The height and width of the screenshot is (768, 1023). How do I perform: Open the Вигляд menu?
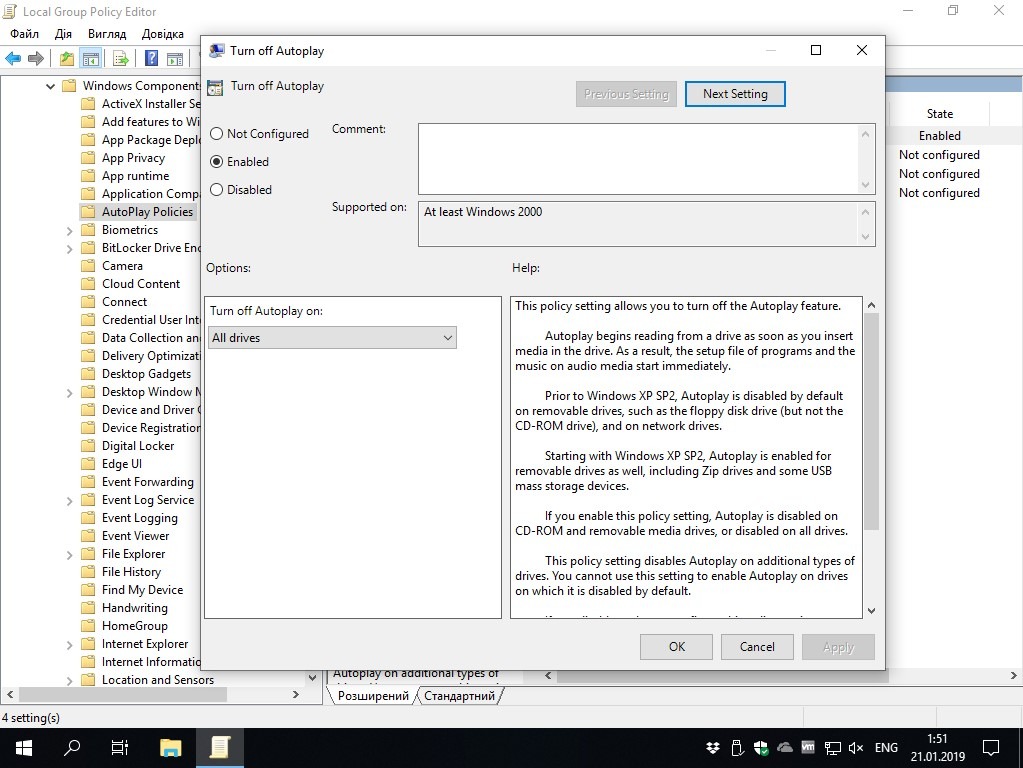tap(107, 34)
